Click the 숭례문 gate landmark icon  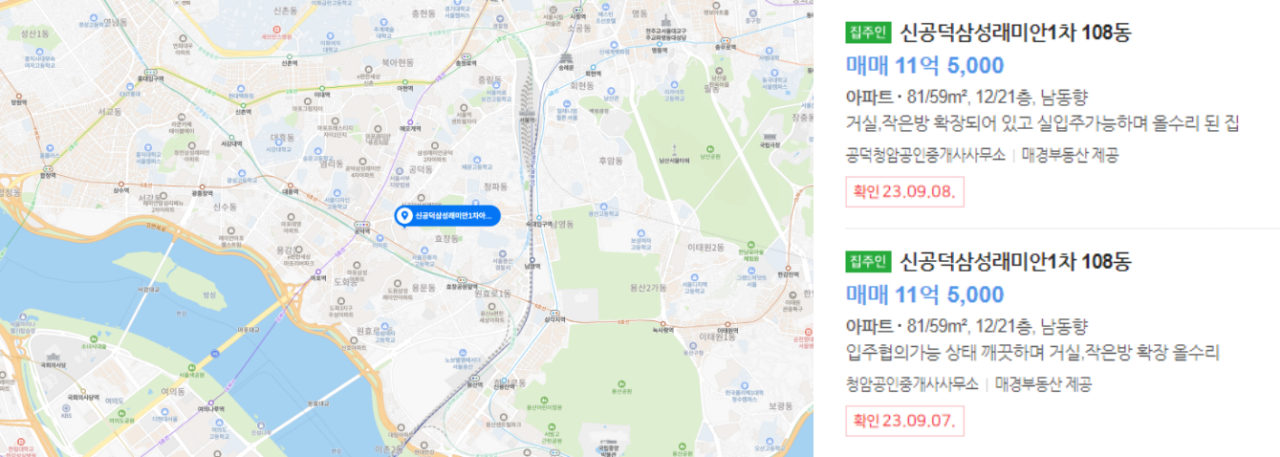coord(565,58)
